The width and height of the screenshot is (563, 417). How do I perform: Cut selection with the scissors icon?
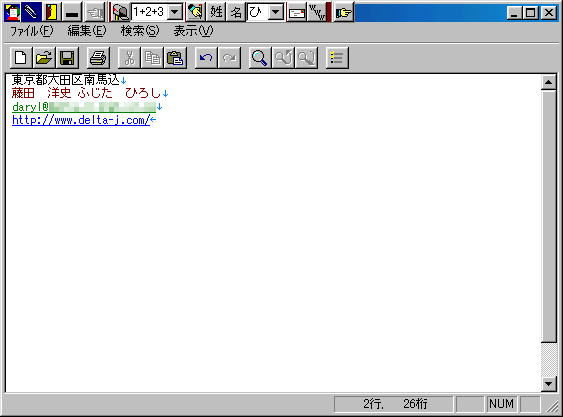(x=129, y=58)
